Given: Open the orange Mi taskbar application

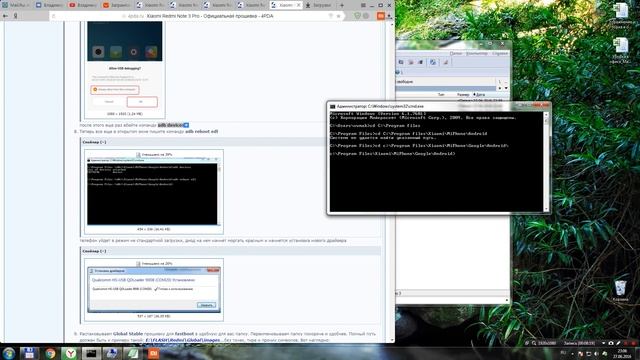Looking at the screenshot, I should tap(153, 353).
